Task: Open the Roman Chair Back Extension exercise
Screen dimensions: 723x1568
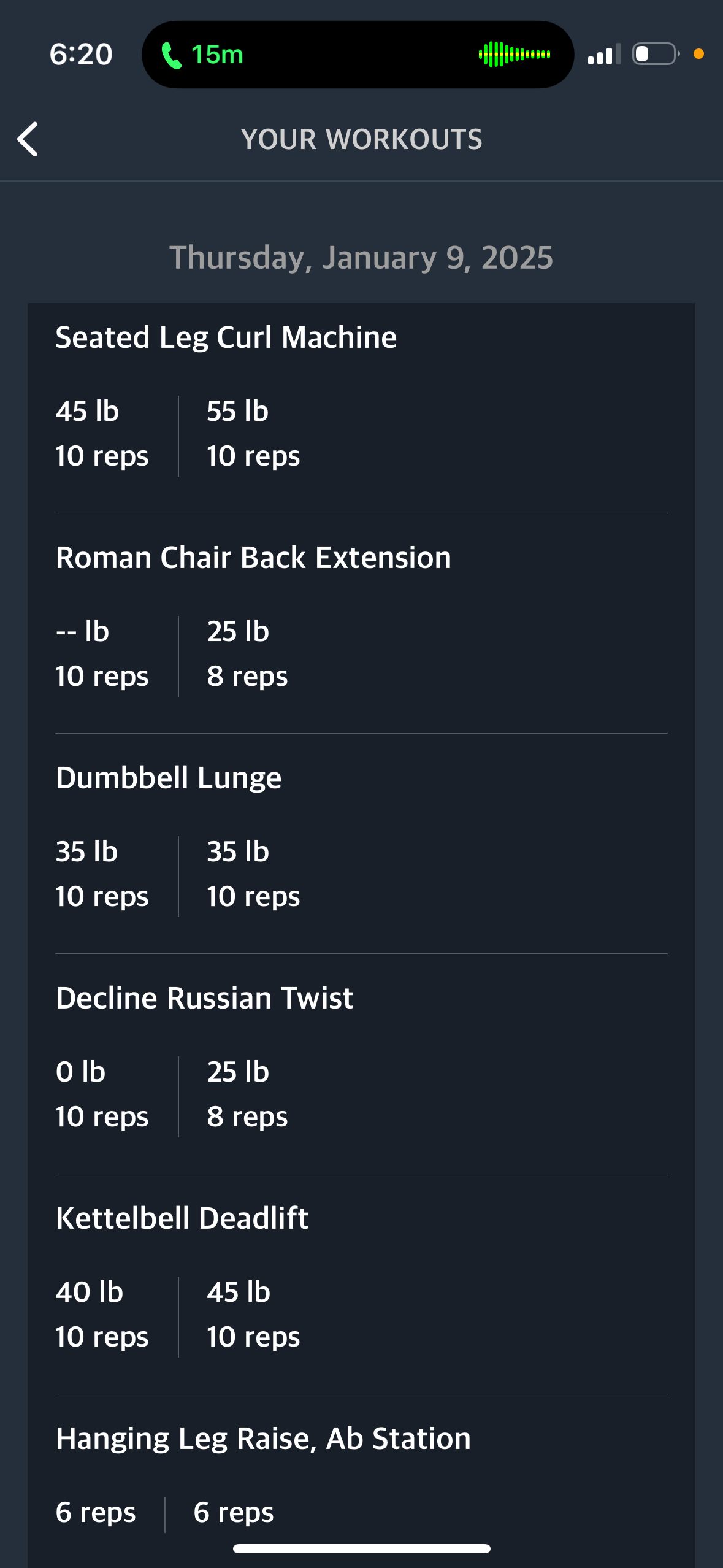Action: pyautogui.click(x=253, y=558)
